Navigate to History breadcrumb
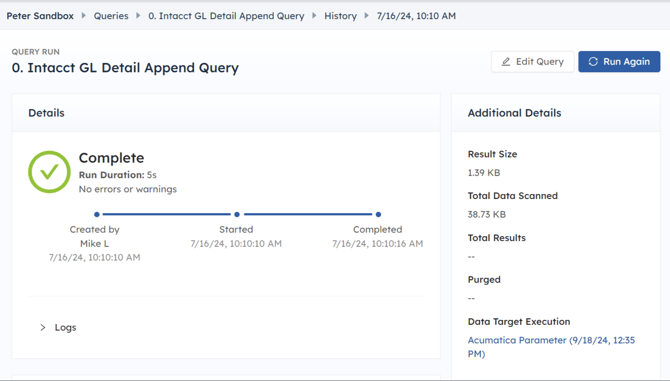The height and width of the screenshot is (381, 670). click(341, 16)
